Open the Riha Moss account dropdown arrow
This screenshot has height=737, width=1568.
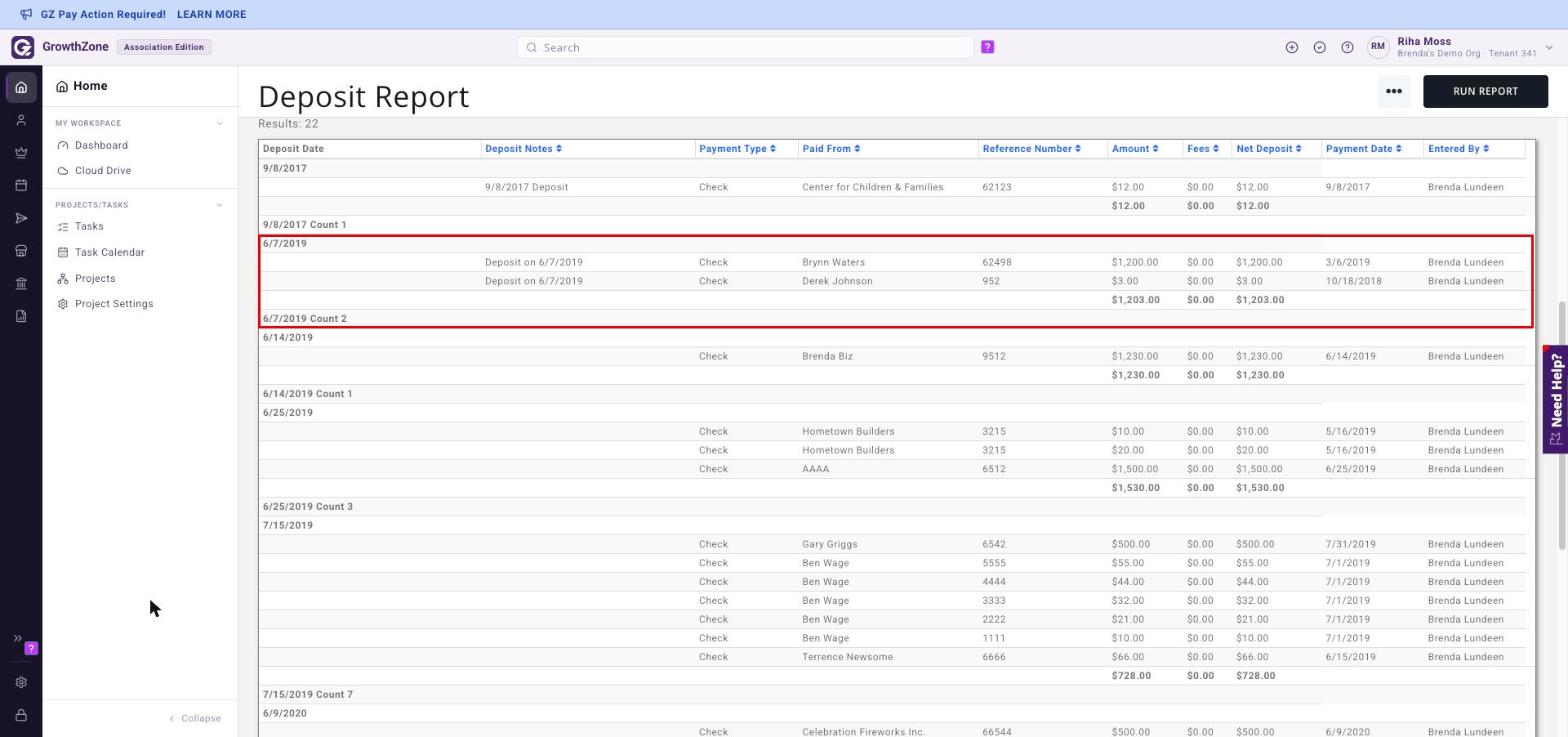point(1549,47)
